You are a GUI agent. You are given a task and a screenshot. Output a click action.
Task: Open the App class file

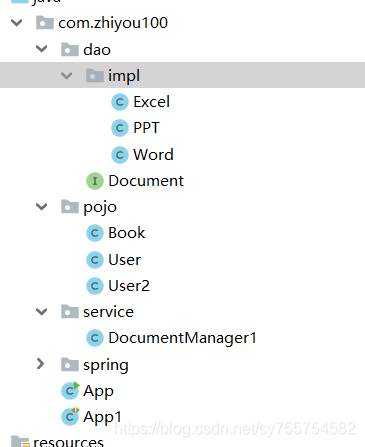tap(98, 391)
